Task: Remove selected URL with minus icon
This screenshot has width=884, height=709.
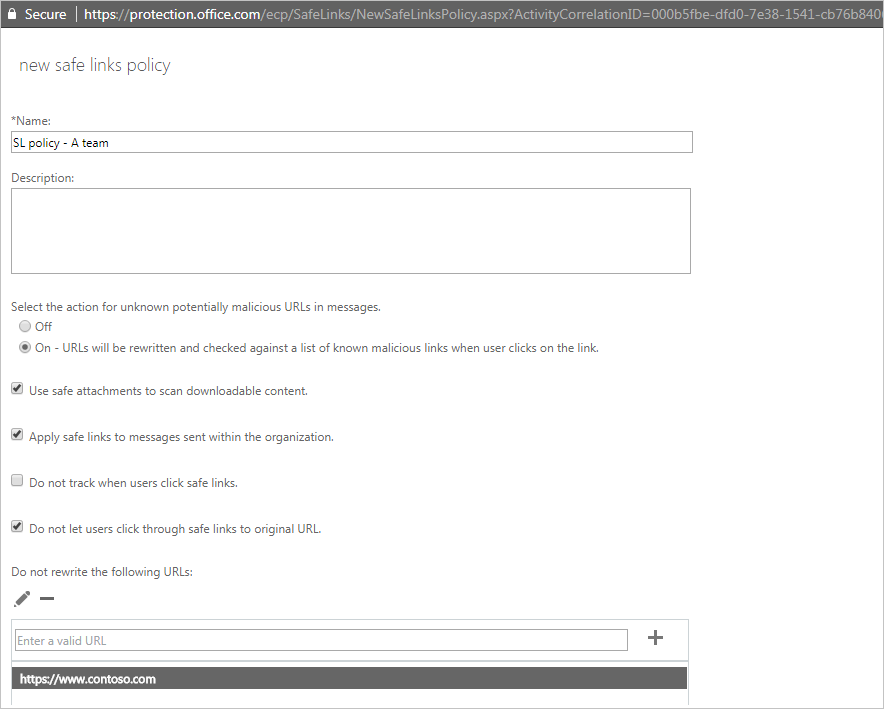Action: click(47, 599)
